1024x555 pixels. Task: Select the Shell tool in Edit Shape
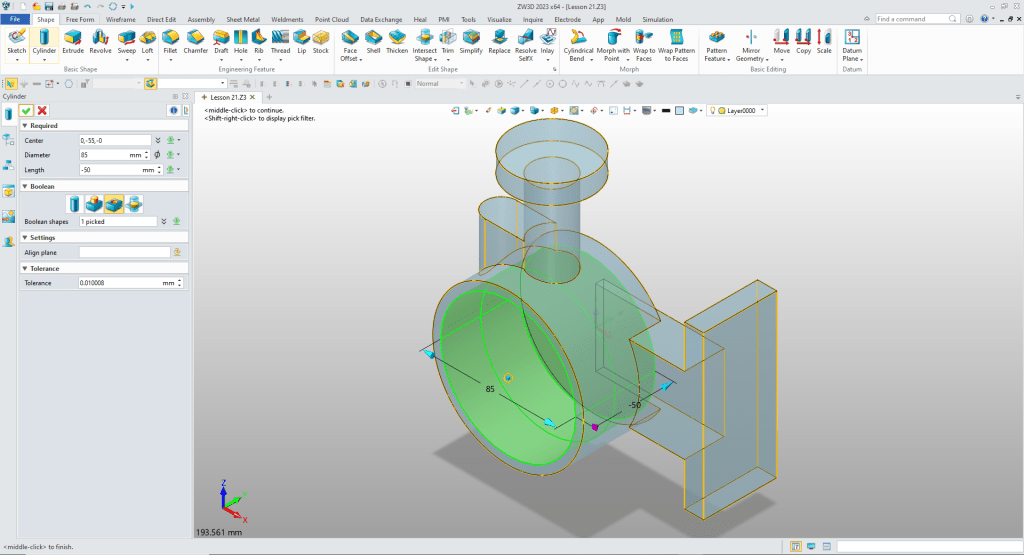point(373,37)
